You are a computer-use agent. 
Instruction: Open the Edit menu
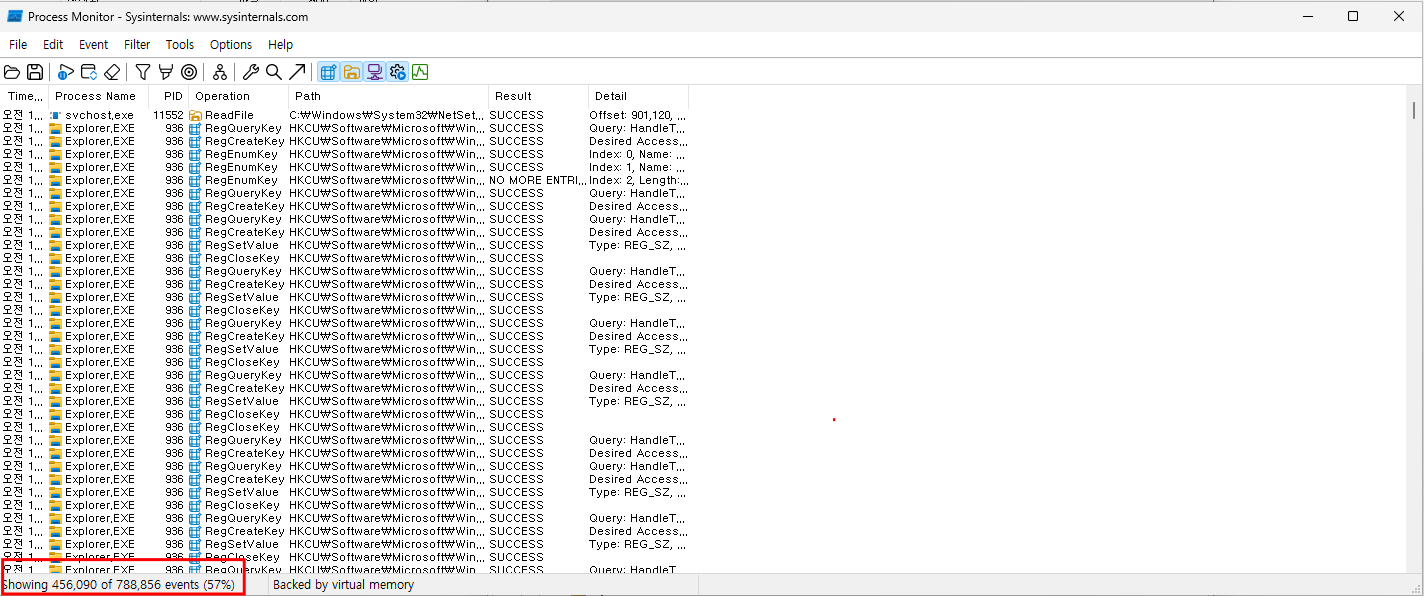[x=53, y=45]
